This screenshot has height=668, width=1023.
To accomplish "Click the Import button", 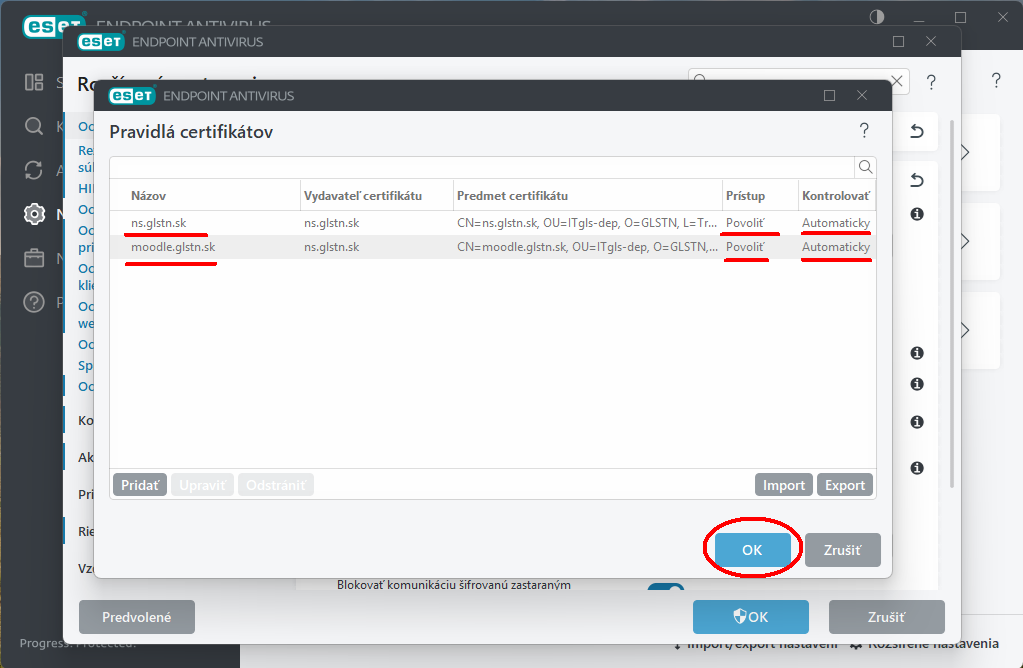I will click(783, 485).
